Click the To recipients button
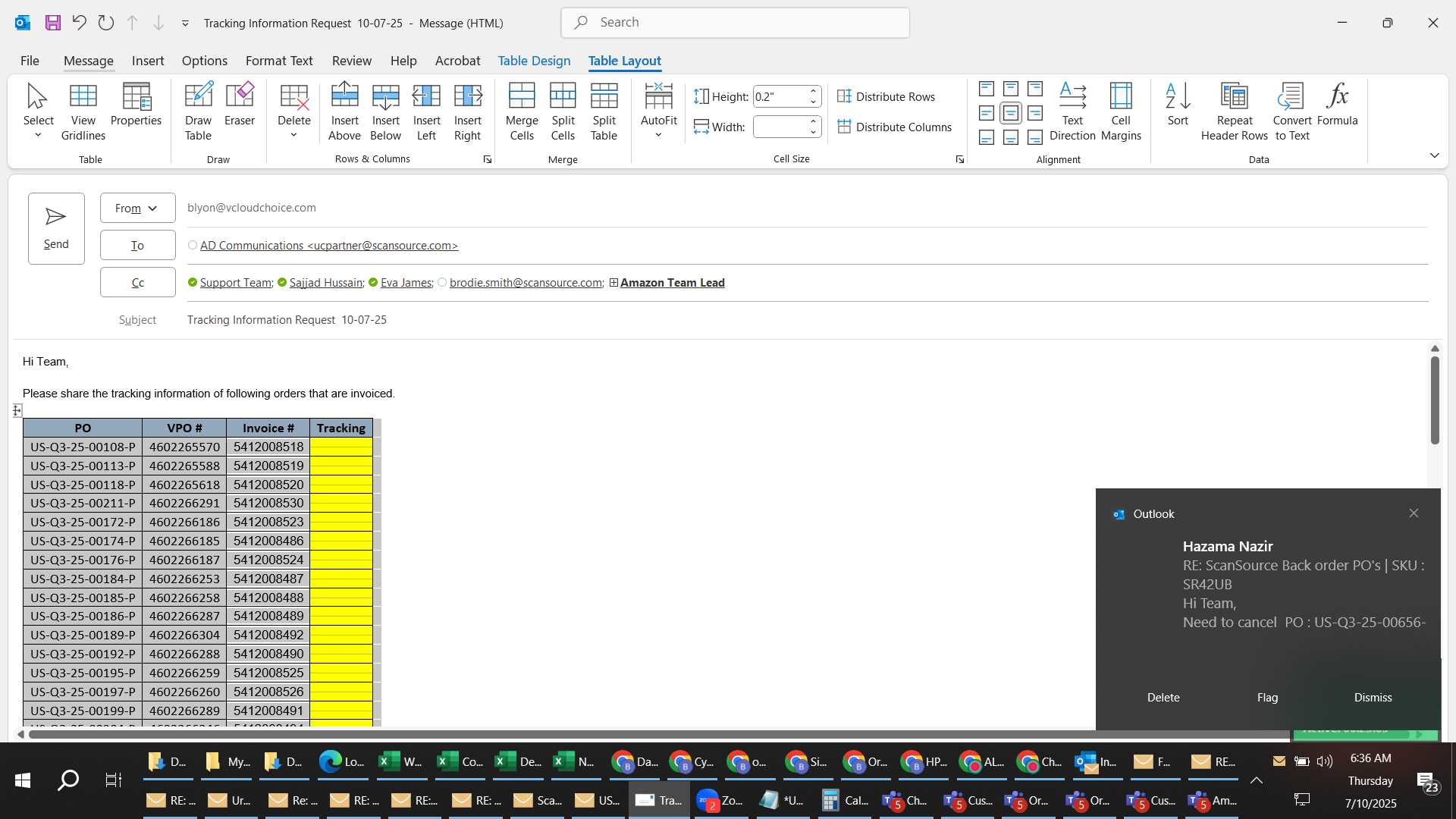The image size is (1456, 819). pos(137,245)
